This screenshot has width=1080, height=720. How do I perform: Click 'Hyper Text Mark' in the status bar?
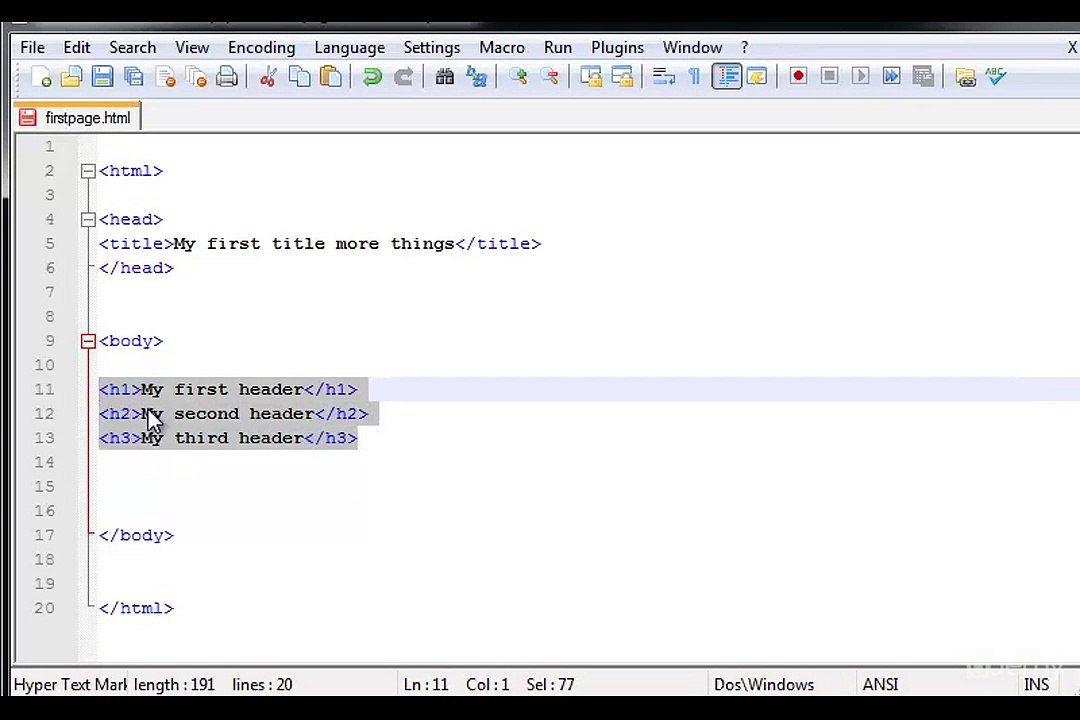click(70, 684)
